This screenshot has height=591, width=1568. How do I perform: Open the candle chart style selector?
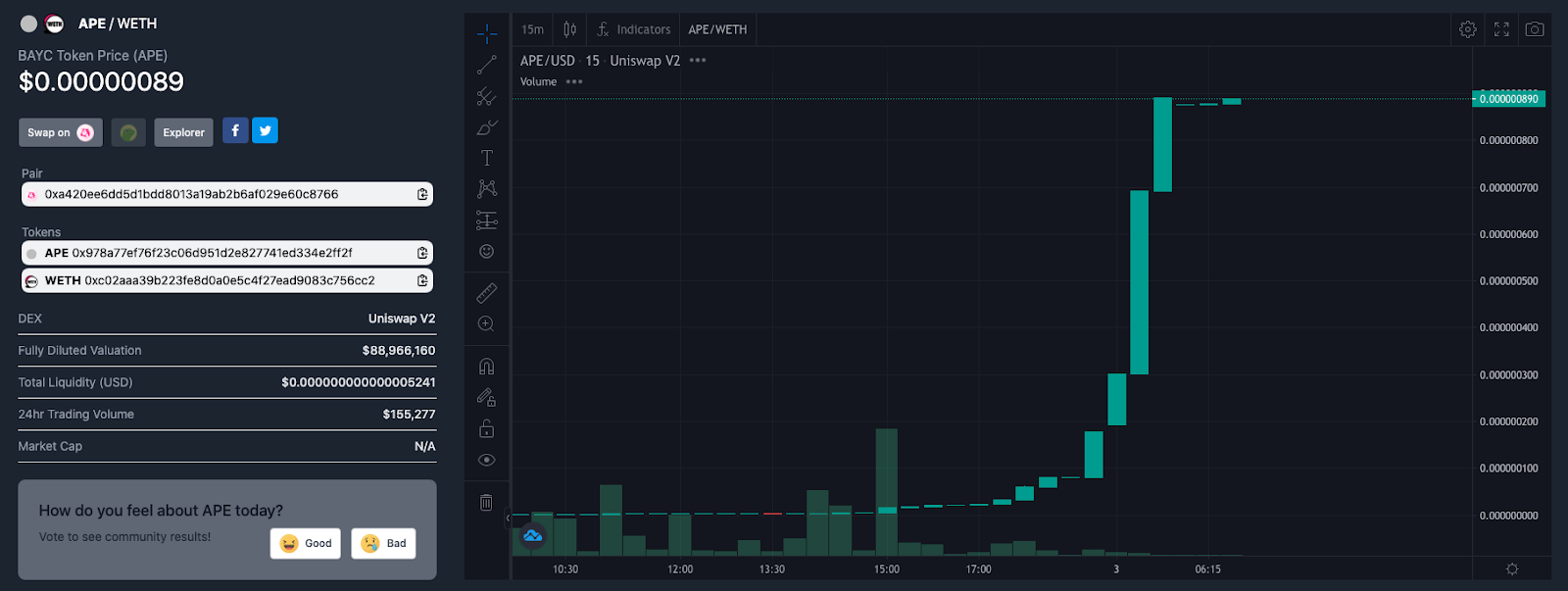tap(570, 29)
